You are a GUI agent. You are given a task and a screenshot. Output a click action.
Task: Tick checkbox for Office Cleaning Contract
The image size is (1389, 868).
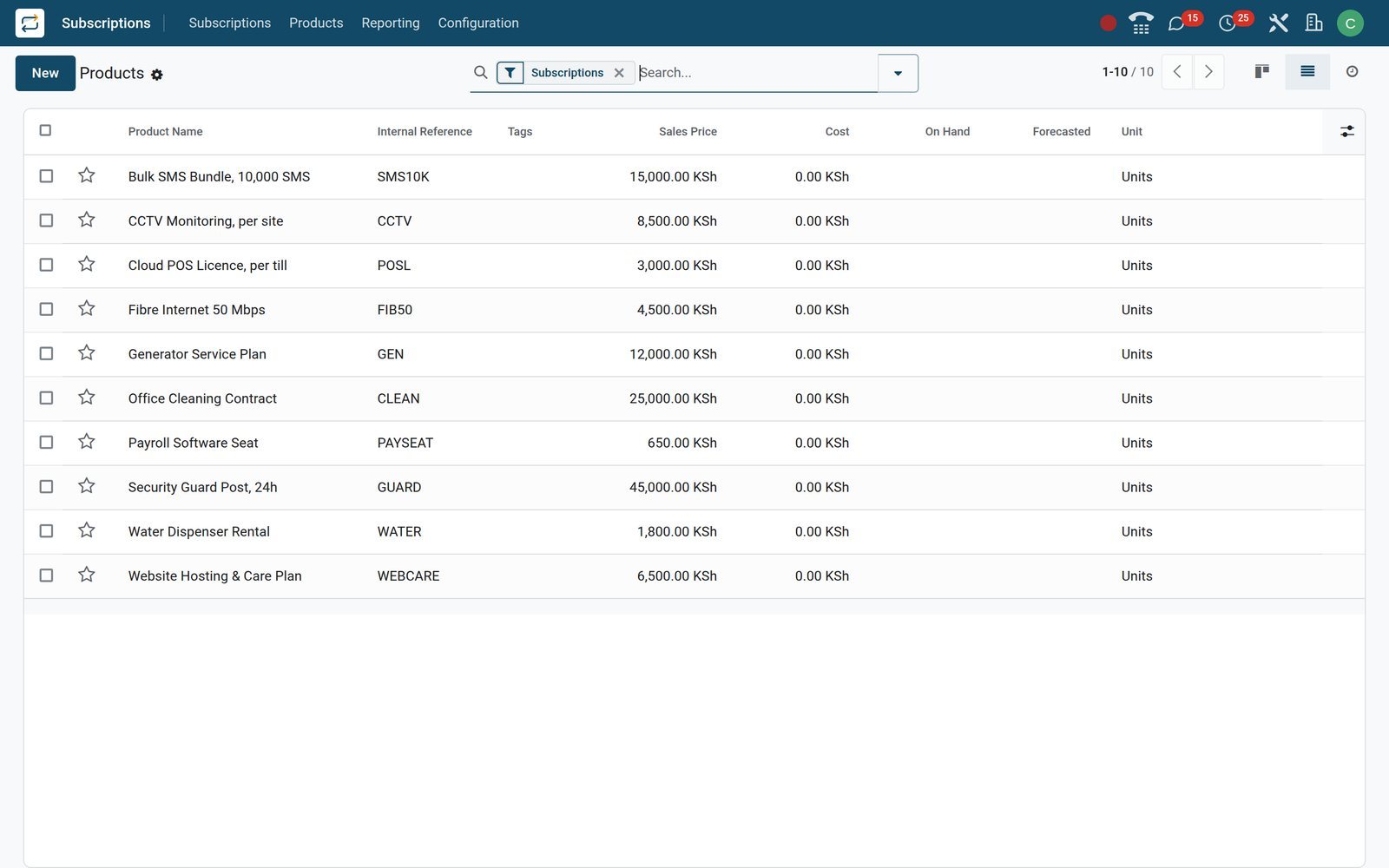[x=46, y=398]
